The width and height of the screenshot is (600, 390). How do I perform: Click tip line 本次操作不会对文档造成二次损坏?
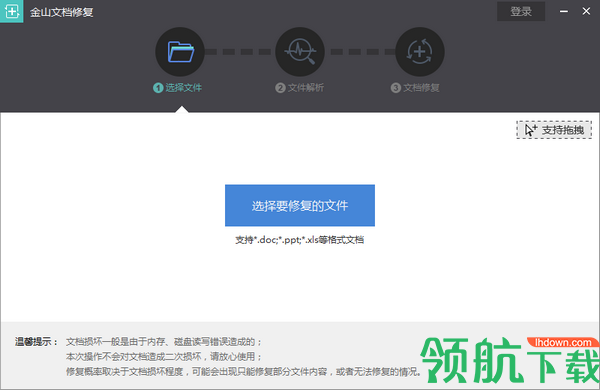[164, 357]
